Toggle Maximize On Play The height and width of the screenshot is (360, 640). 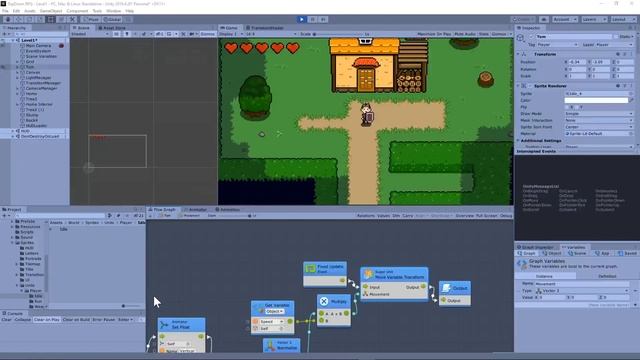click(434, 34)
